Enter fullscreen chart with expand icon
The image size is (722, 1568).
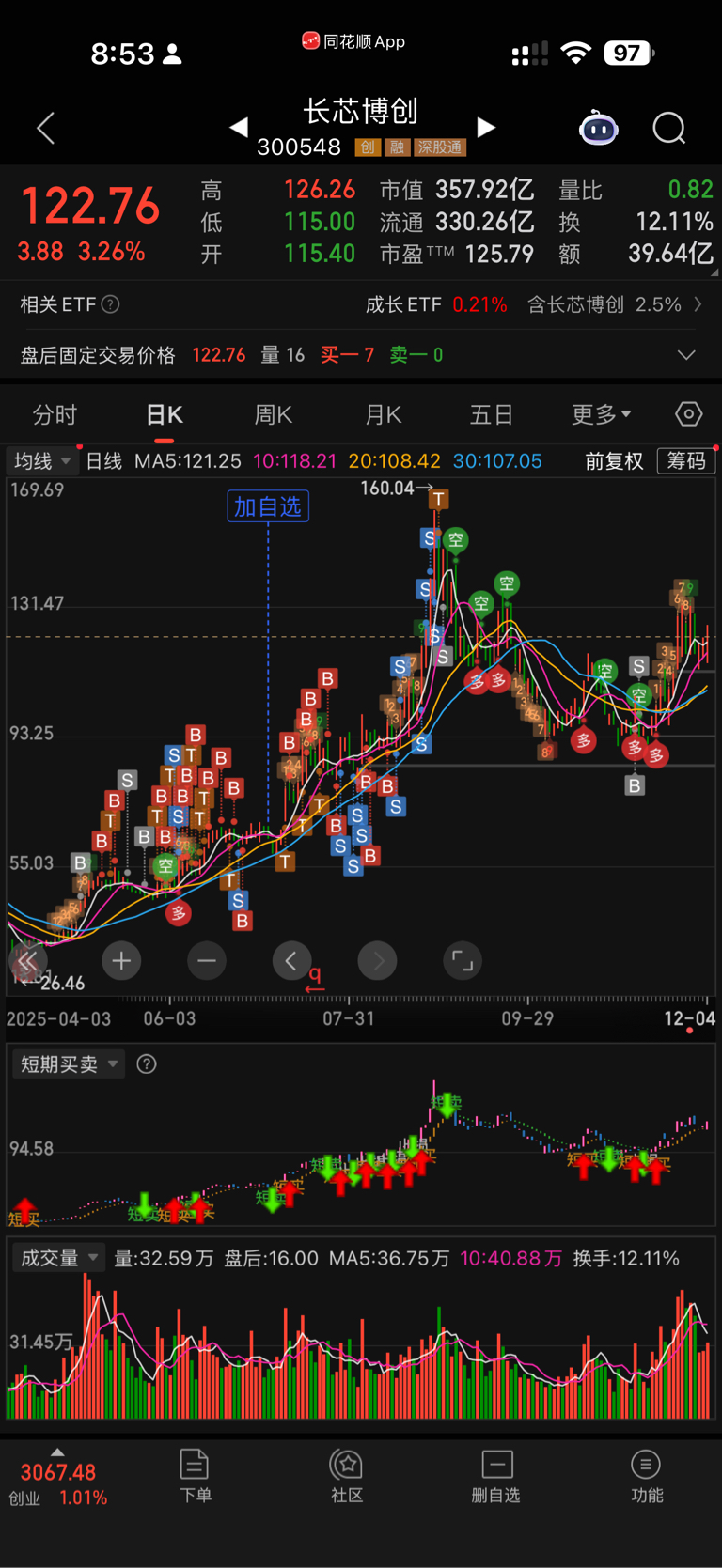463,960
